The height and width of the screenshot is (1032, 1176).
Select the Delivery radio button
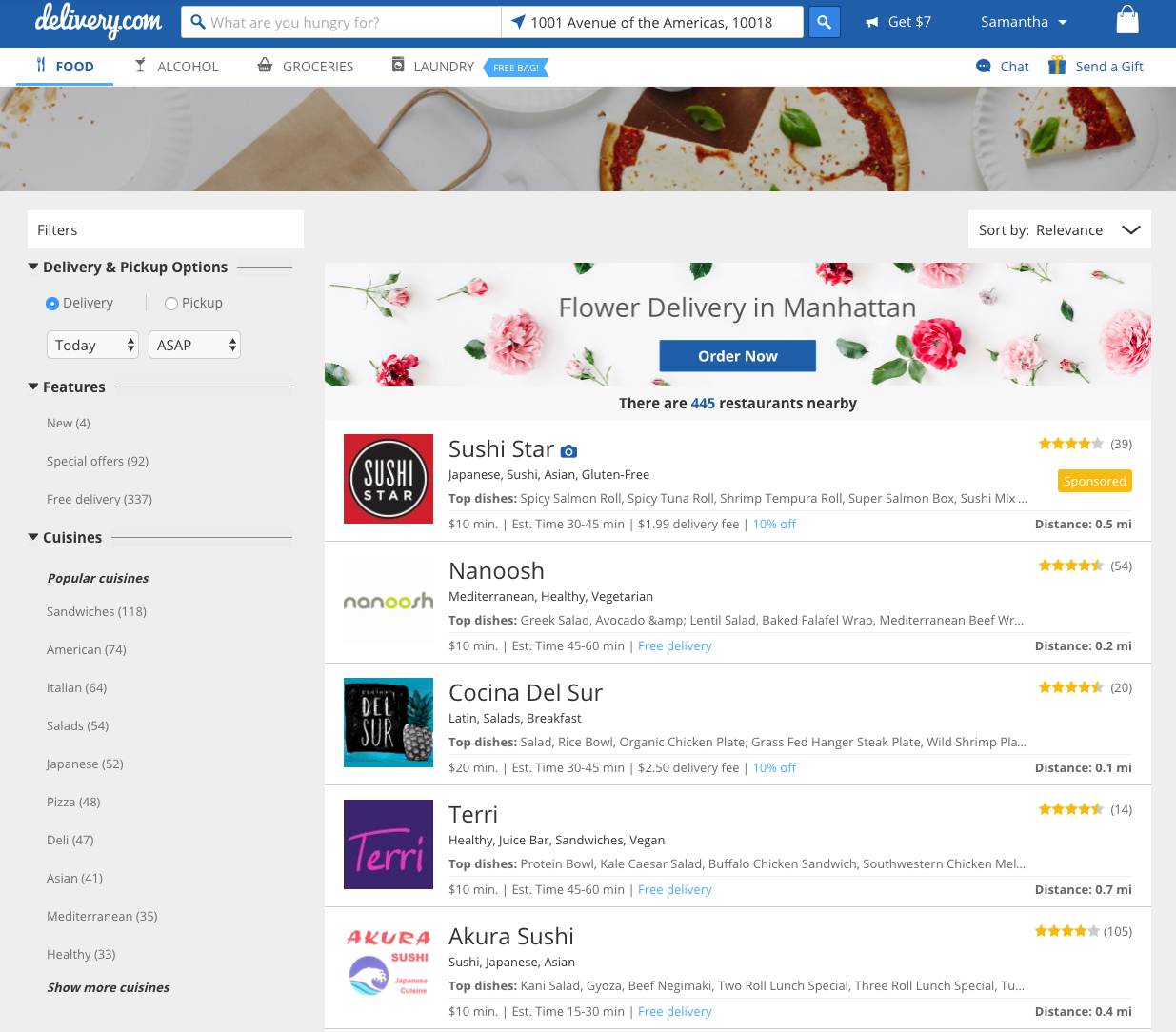[52, 304]
